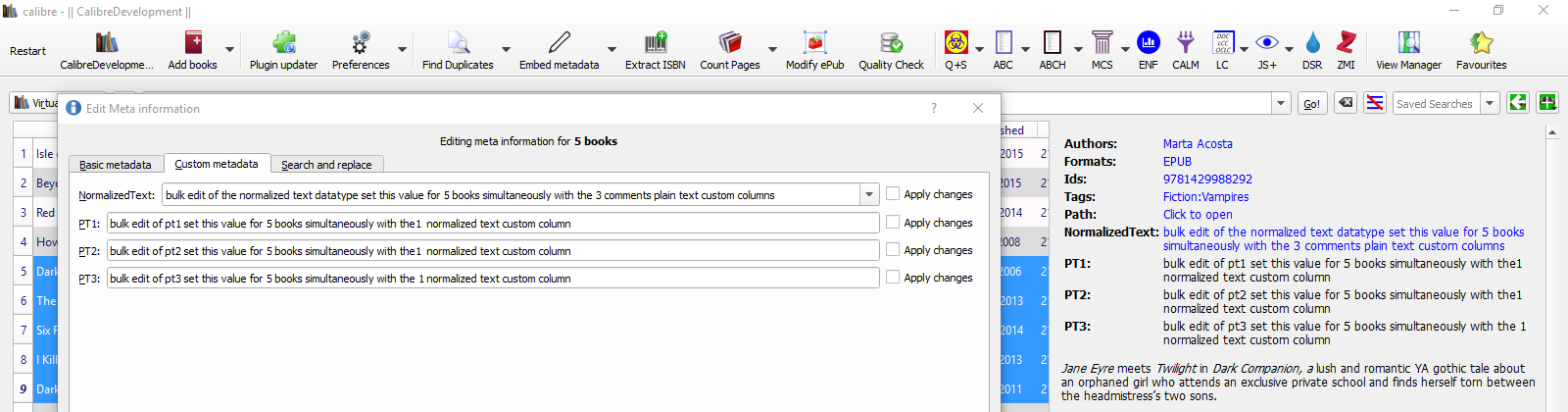
Task: Enable Apply changes for NormalizedText
Action: coord(893,194)
